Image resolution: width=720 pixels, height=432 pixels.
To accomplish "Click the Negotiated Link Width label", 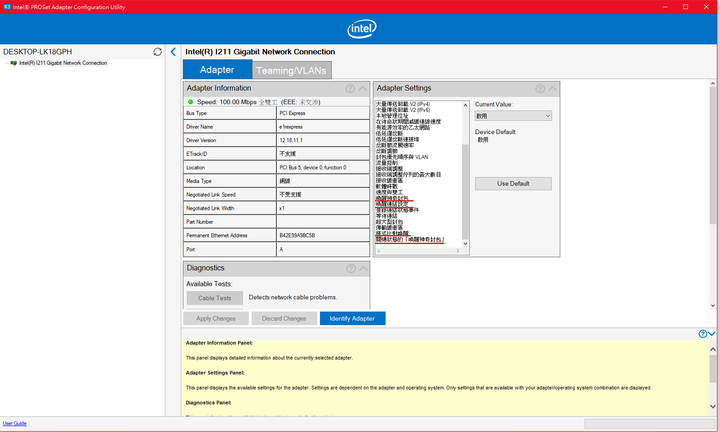I will click(x=210, y=208).
